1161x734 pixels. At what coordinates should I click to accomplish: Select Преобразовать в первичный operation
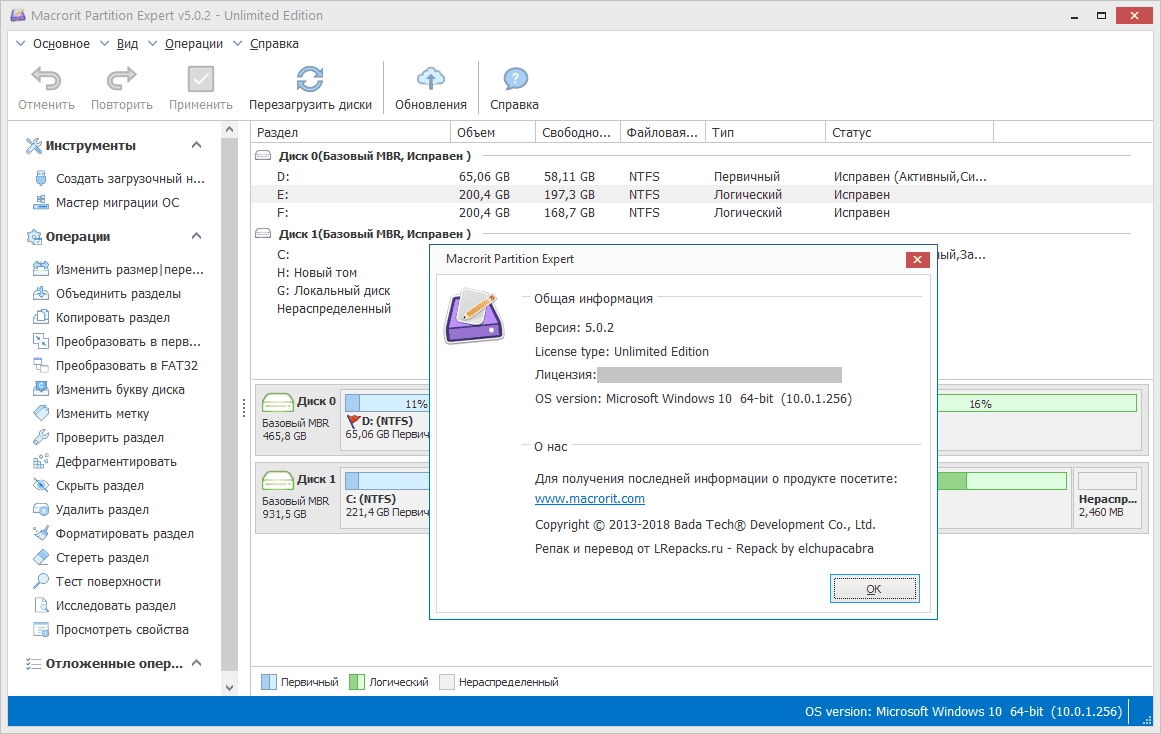pos(118,342)
